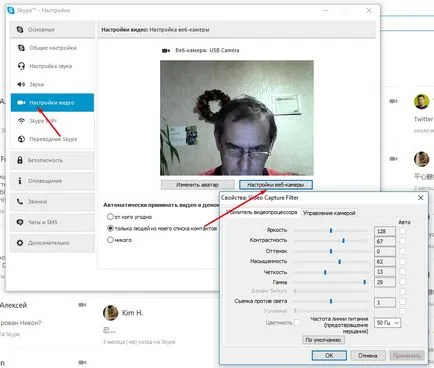
Task: Click Настройки веб-камеры button
Action: [x=276, y=185]
